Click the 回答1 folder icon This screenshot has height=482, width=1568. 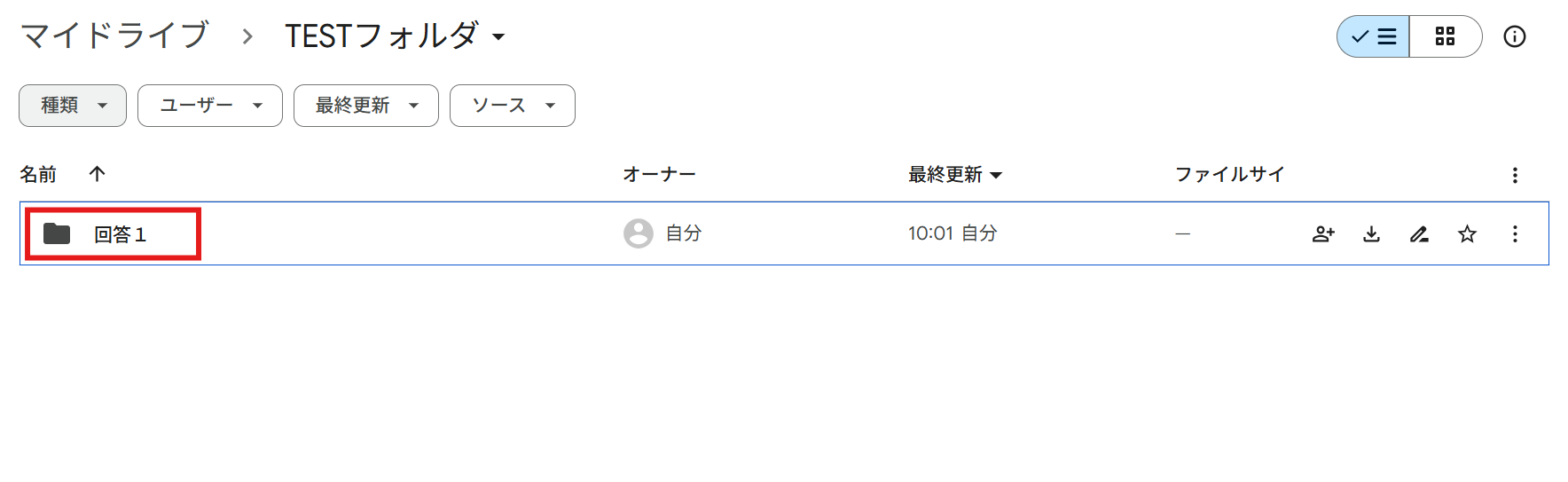57,234
